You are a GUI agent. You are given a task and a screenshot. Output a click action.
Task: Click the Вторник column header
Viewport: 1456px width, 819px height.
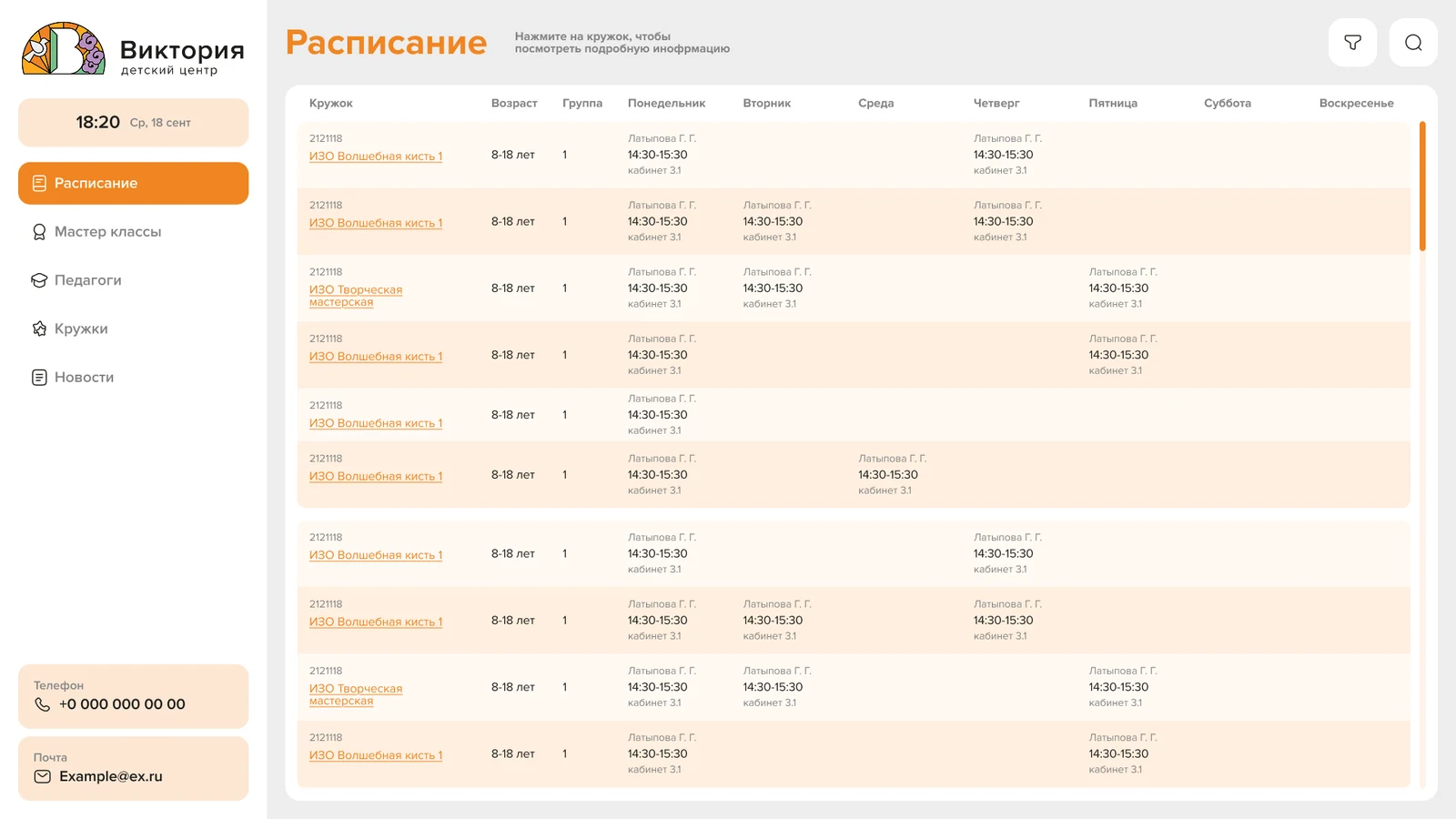[767, 104]
